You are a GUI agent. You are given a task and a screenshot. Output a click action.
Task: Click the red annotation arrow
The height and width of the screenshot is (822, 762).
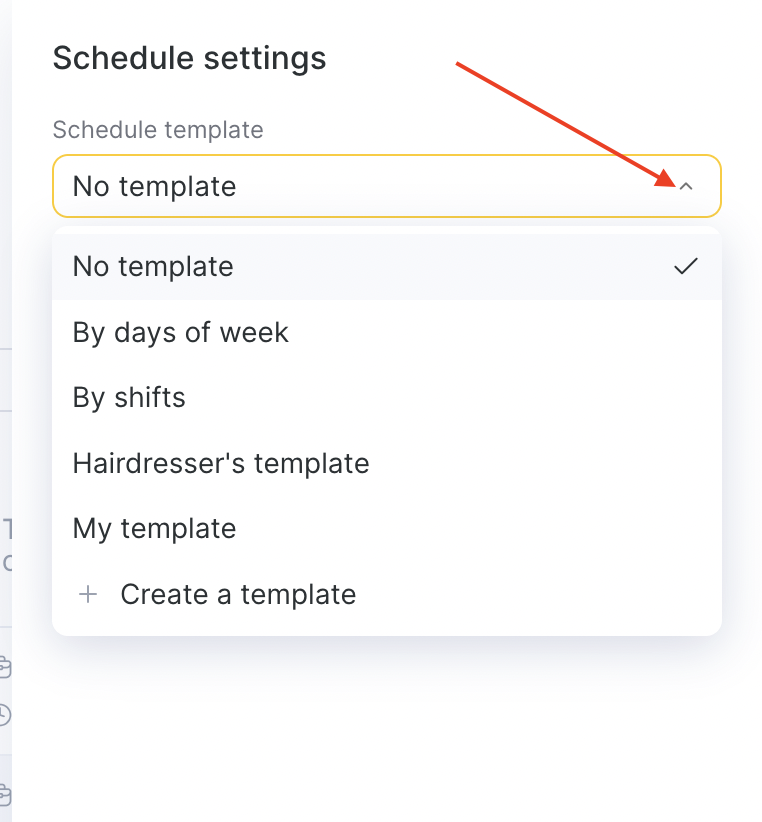tap(560, 122)
